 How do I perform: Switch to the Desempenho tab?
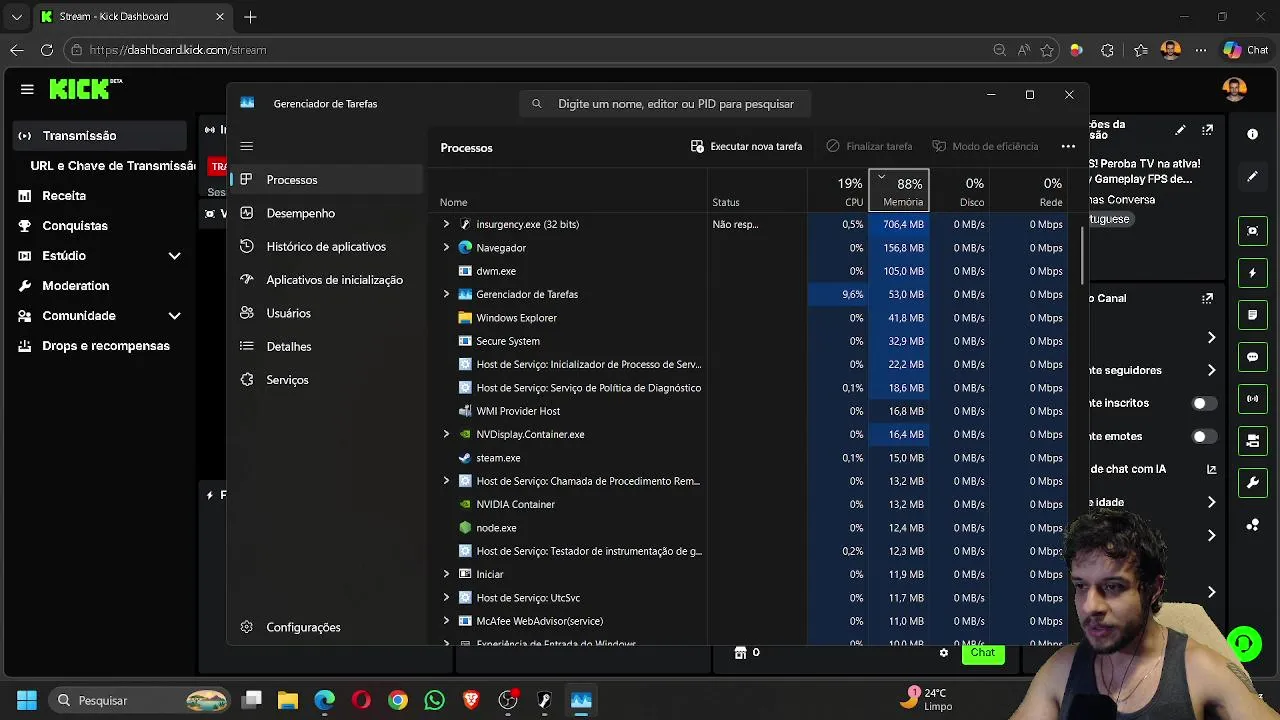tap(328, 213)
